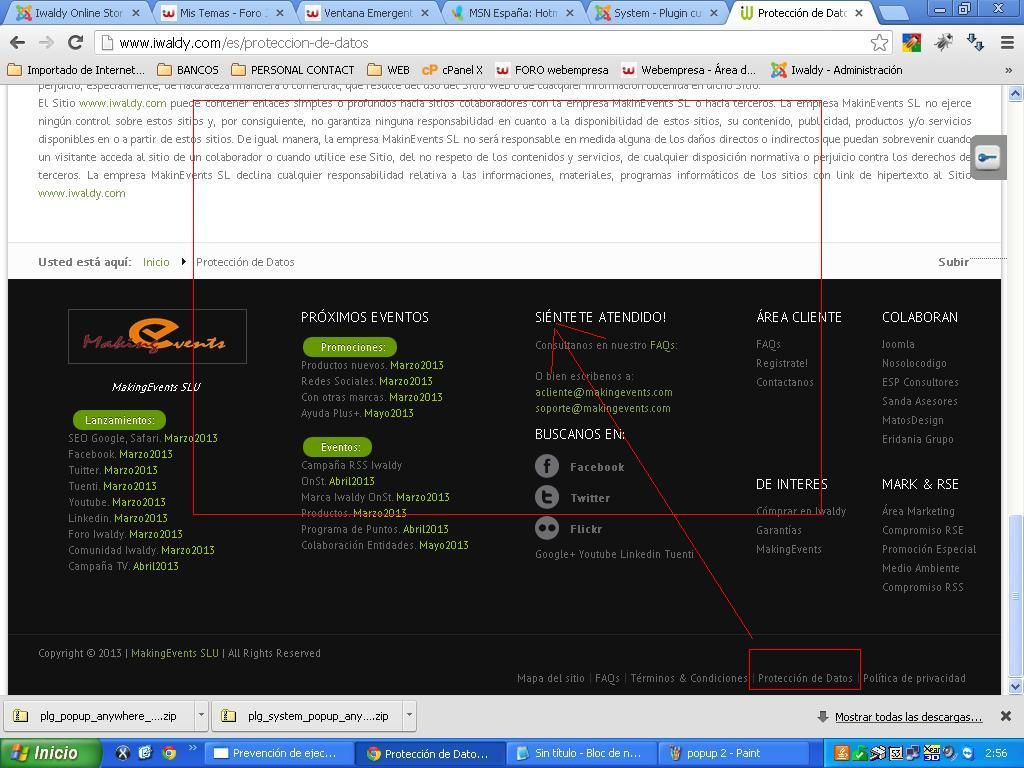
Task: Open the Windows Inicio start button
Action: (50, 753)
